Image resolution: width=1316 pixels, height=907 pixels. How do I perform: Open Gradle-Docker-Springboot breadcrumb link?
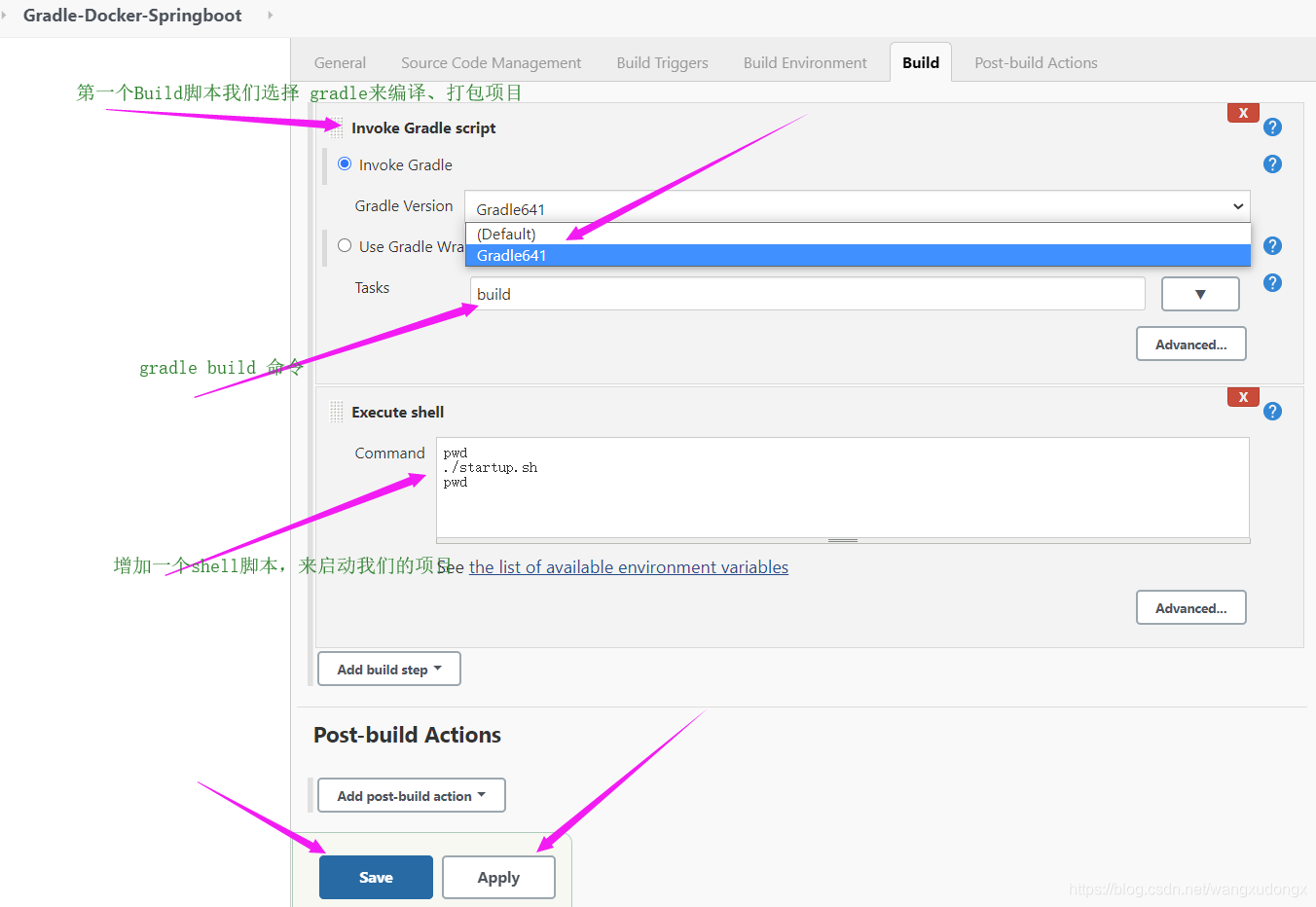tap(132, 16)
